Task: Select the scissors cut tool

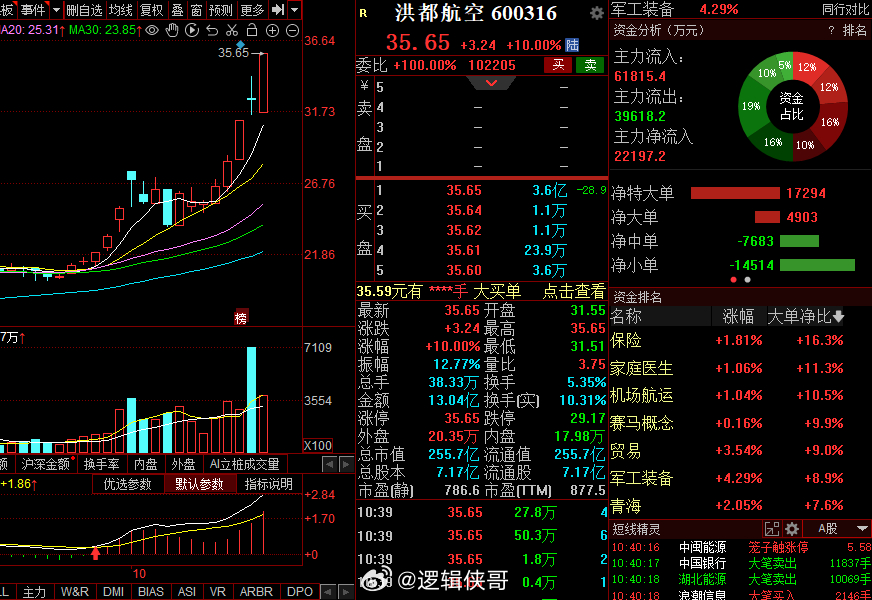Action: pos(232,31)
